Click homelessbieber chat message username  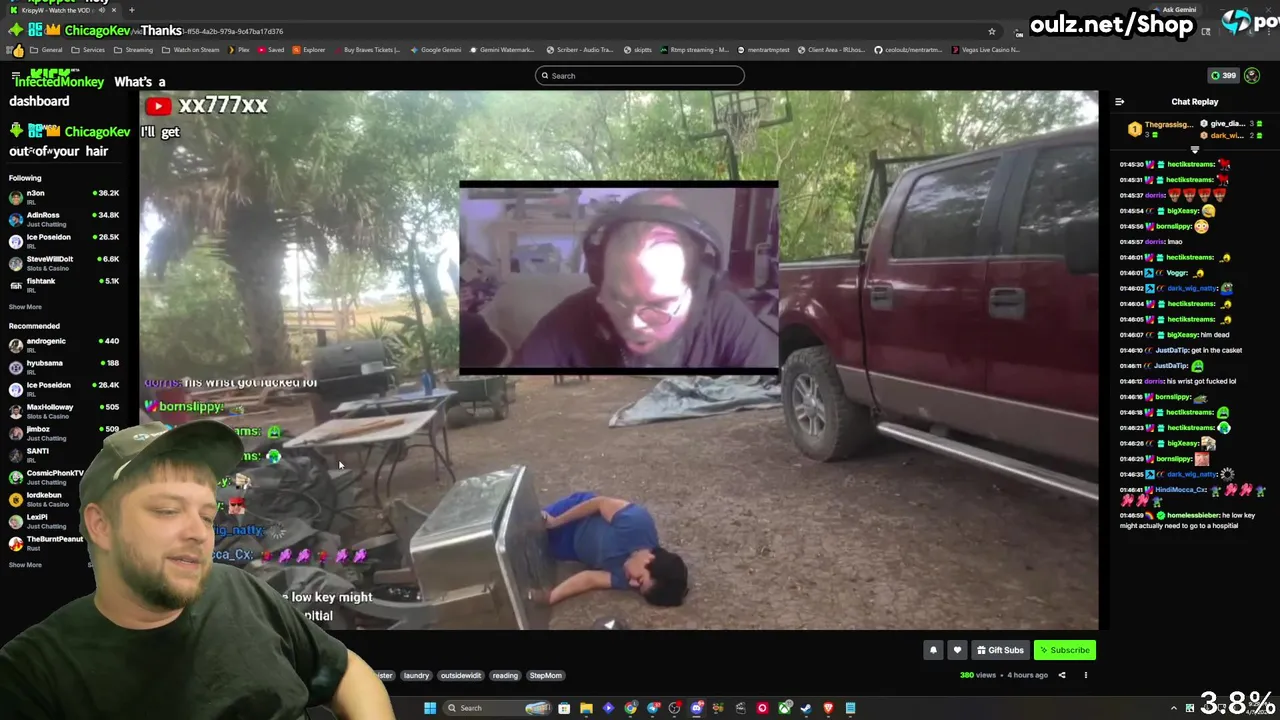point(1192,515)
